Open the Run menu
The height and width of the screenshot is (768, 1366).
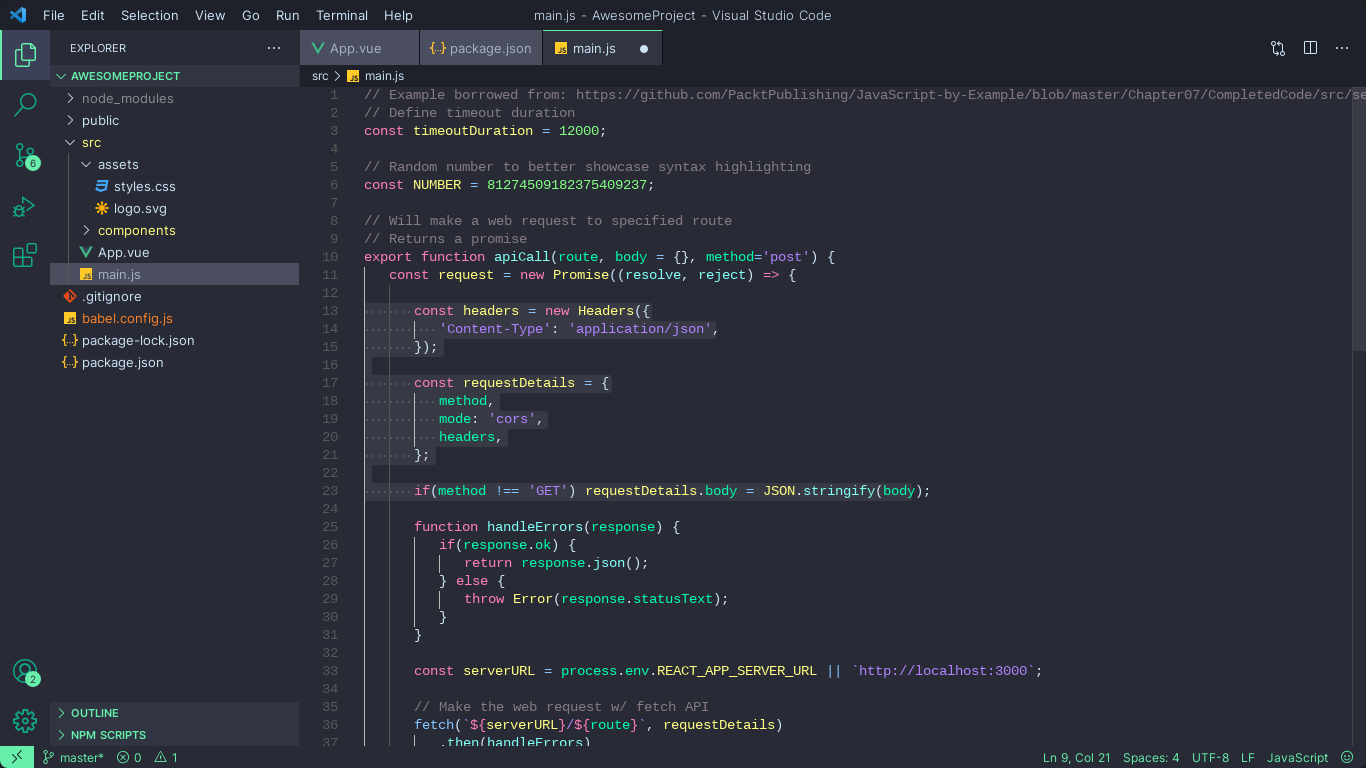tap(288, 15)
